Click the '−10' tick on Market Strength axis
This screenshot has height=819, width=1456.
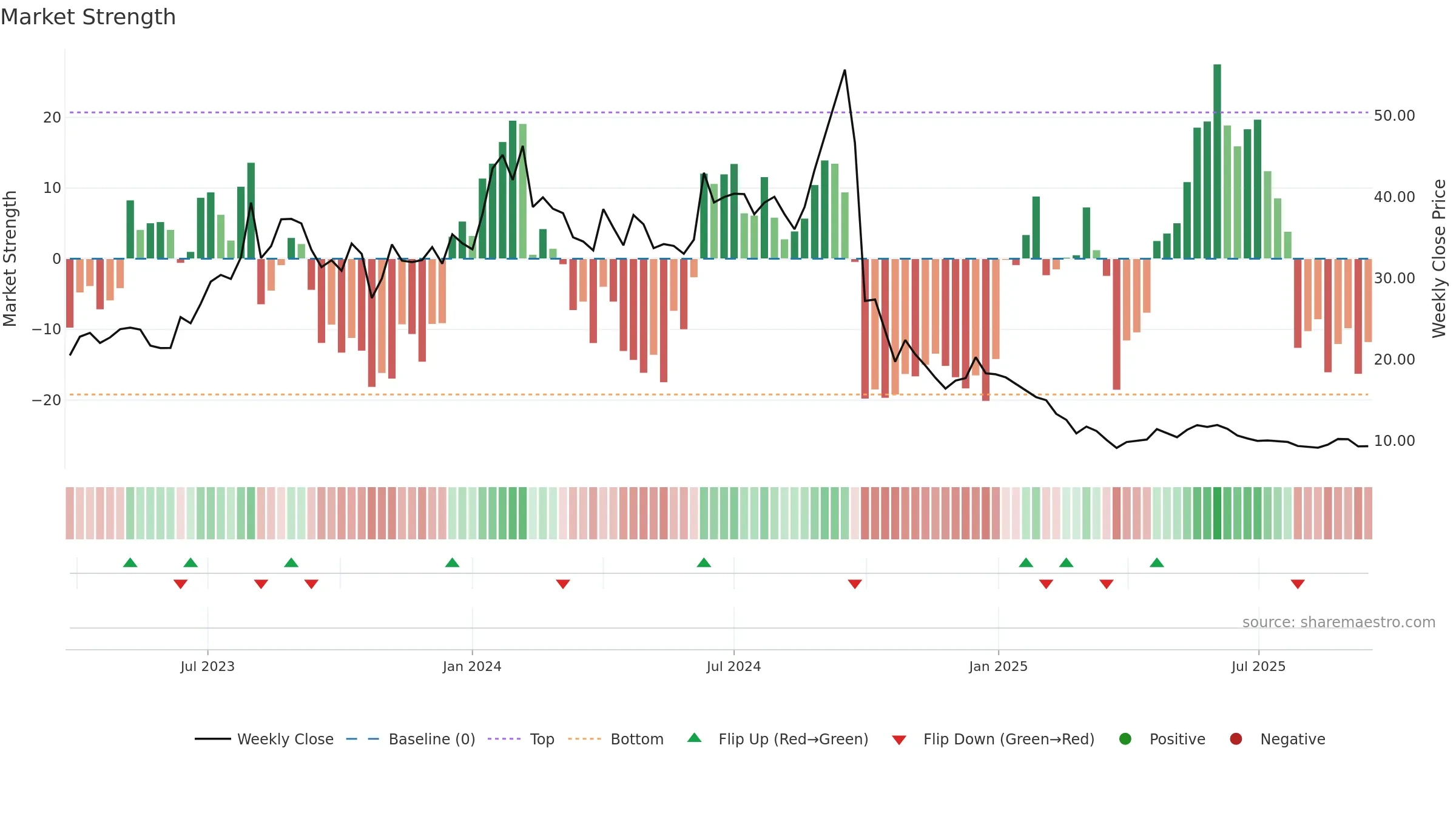[47, 329]
